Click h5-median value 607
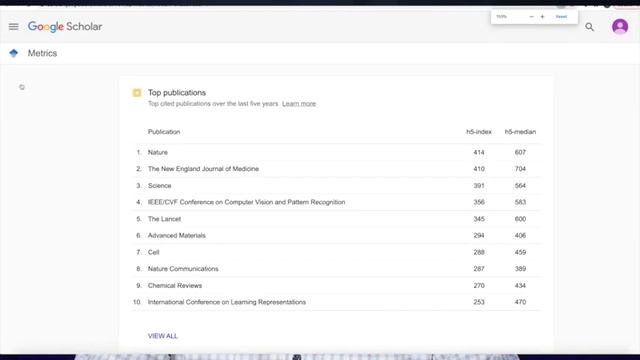Viewport: 640px width, 360px height. click(x=520, y=152)
